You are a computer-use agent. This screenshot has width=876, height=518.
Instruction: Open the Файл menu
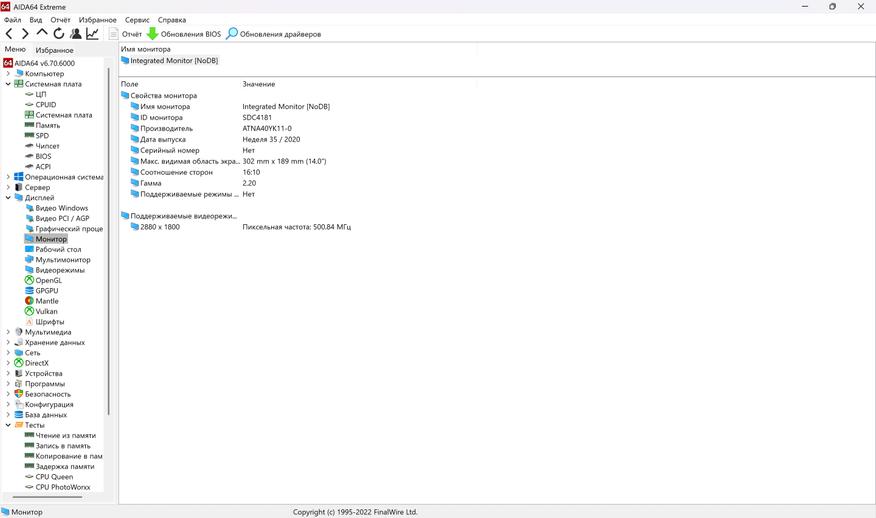[12, 20]
